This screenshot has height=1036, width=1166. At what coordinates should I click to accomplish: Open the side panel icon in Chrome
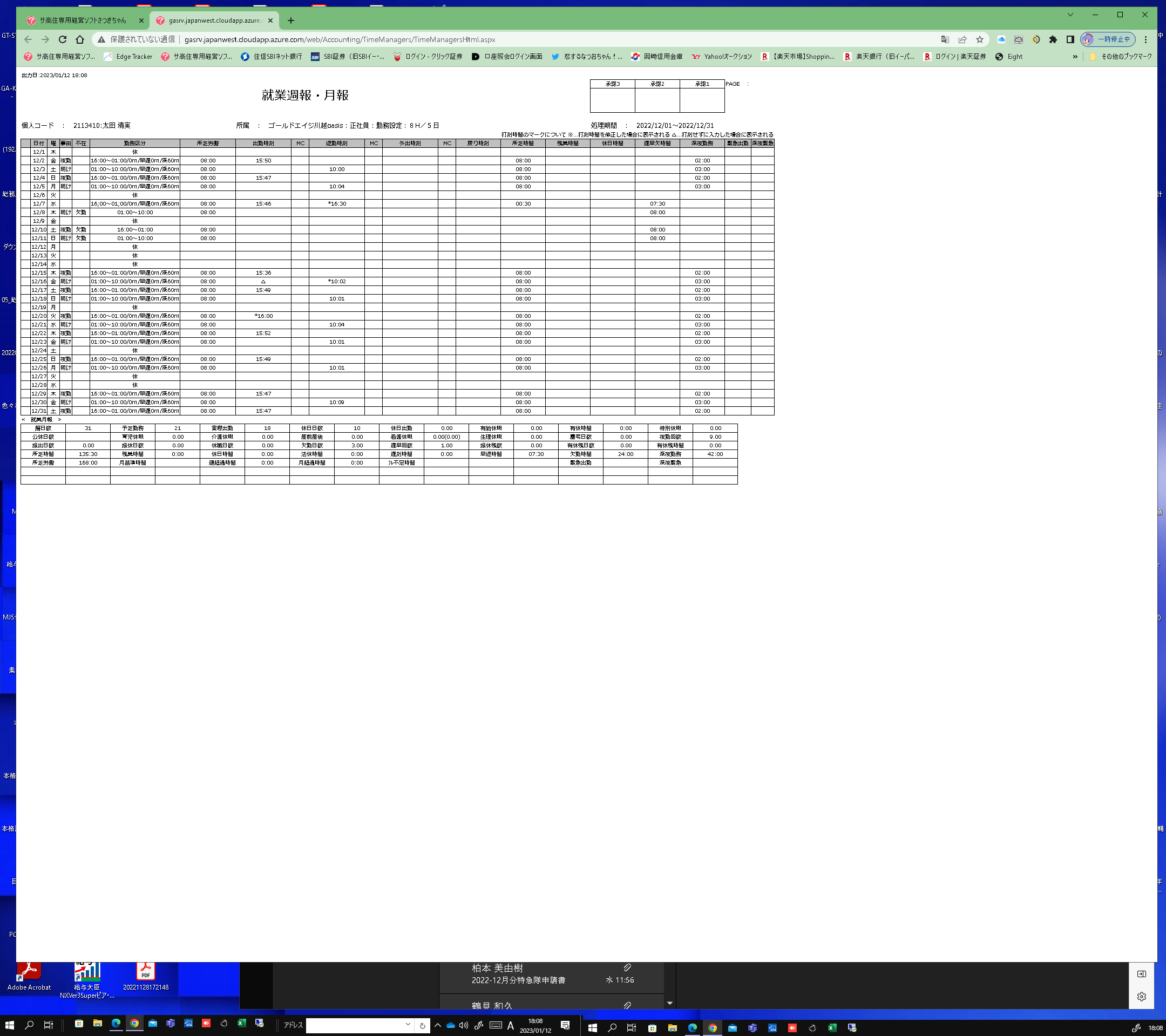[1070, 39]
